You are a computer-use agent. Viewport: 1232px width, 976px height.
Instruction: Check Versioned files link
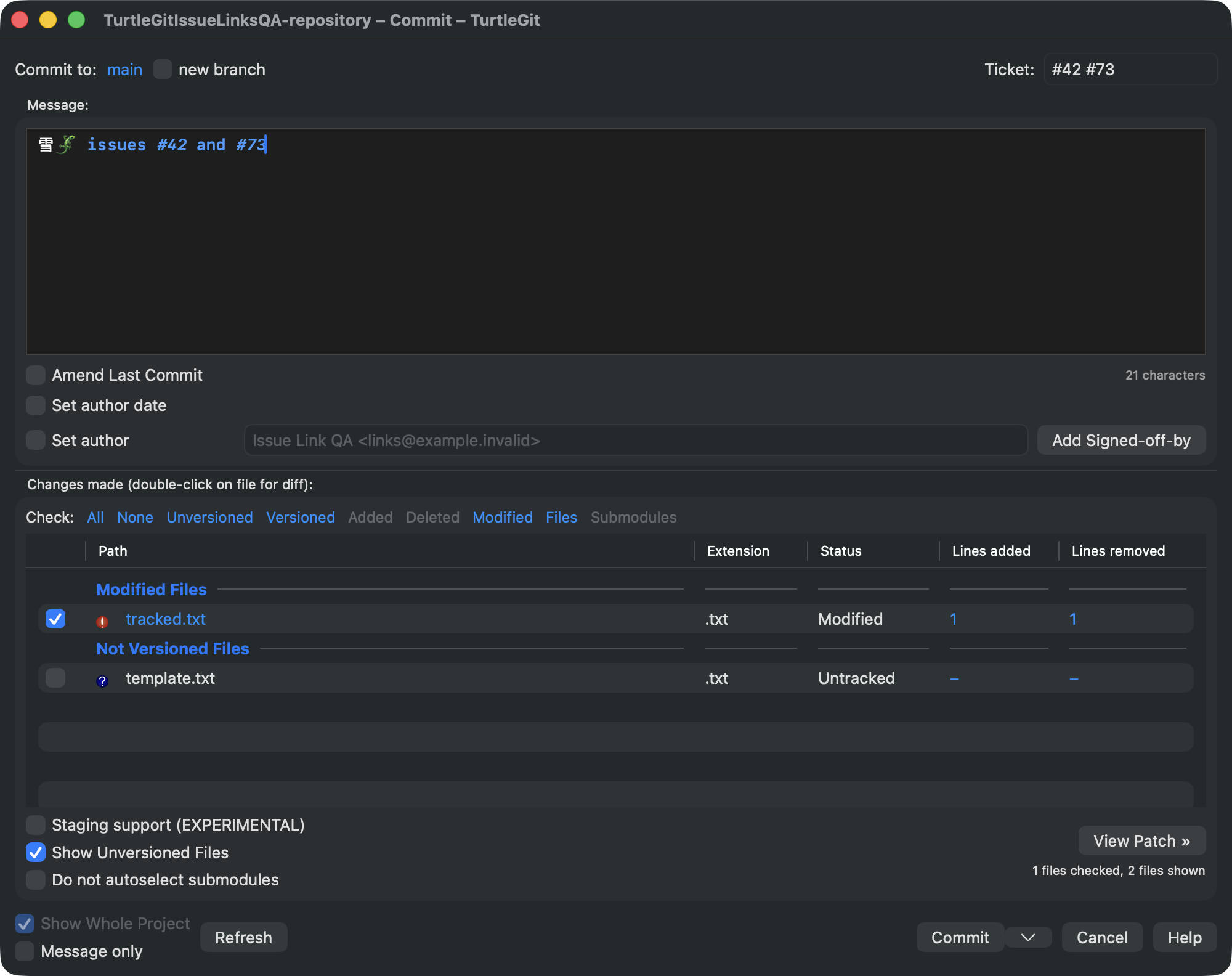(301, 517)
